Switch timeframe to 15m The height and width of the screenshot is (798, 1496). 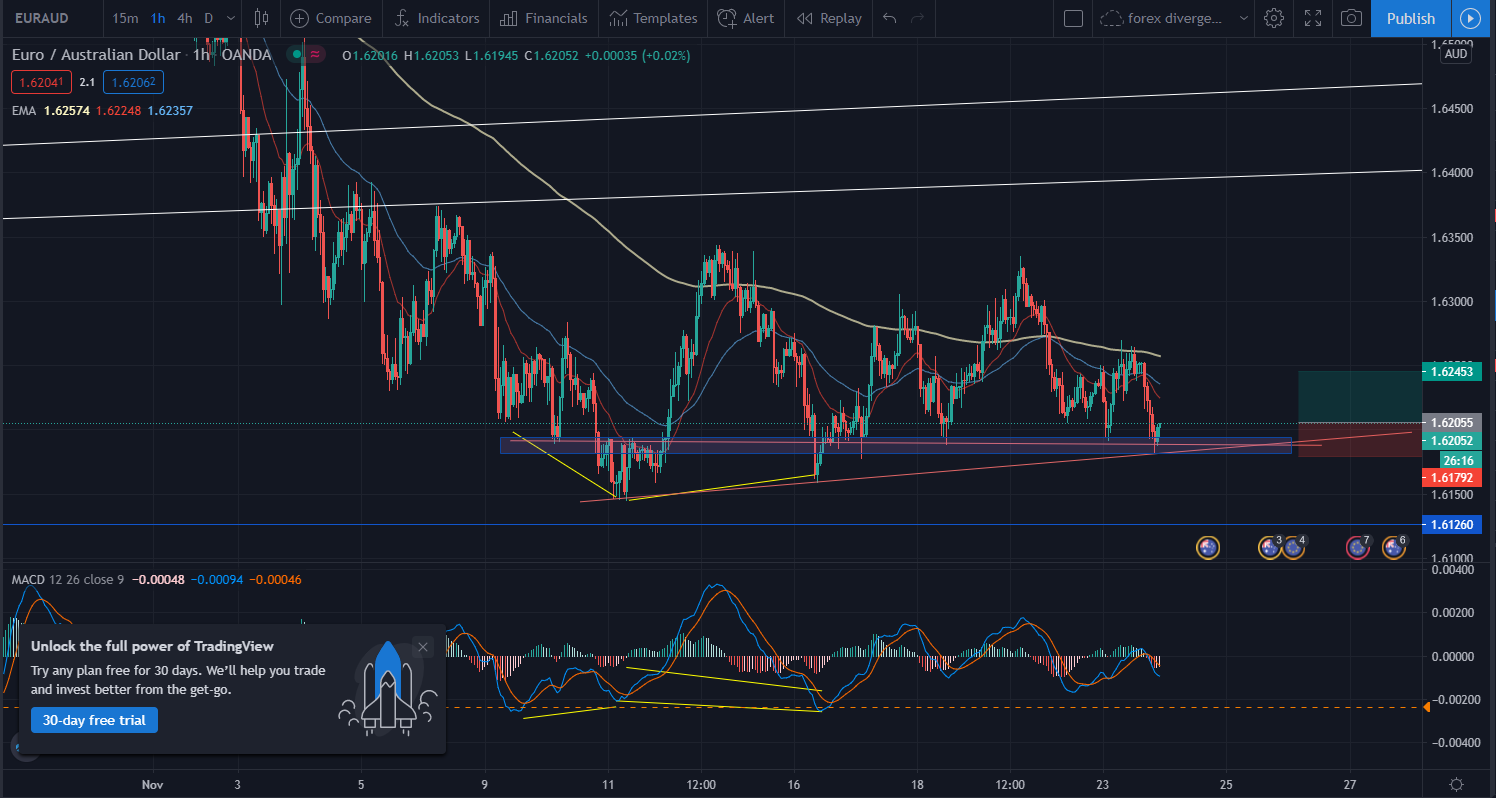click(x=125, y=18)
